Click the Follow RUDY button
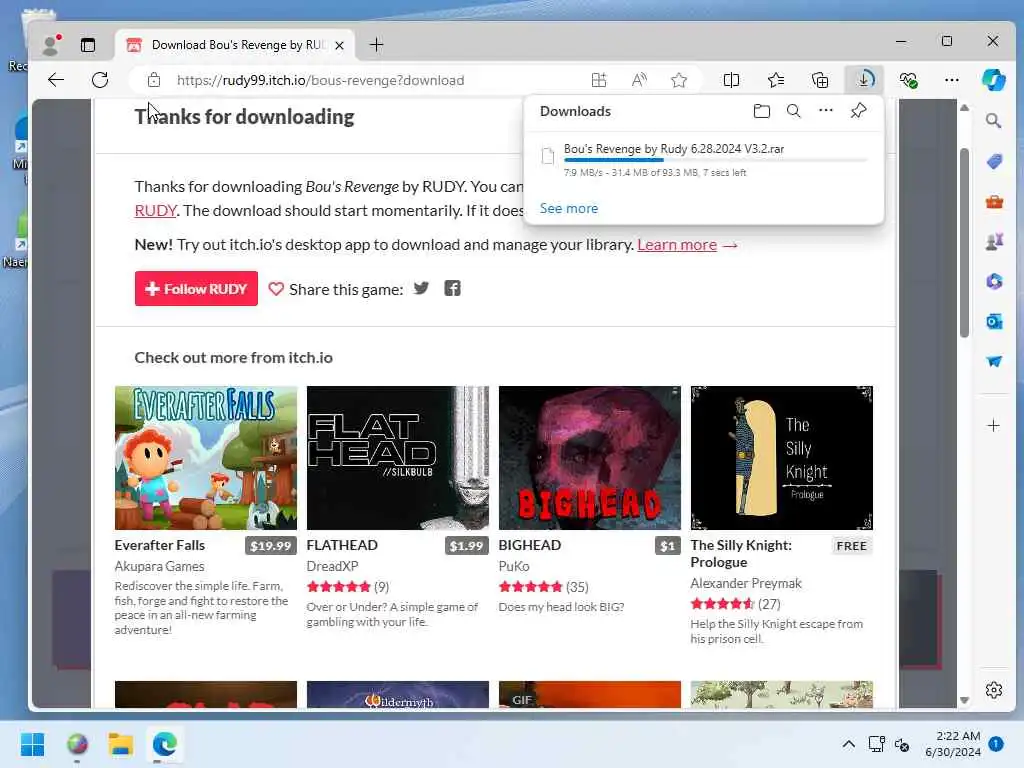 196,289
